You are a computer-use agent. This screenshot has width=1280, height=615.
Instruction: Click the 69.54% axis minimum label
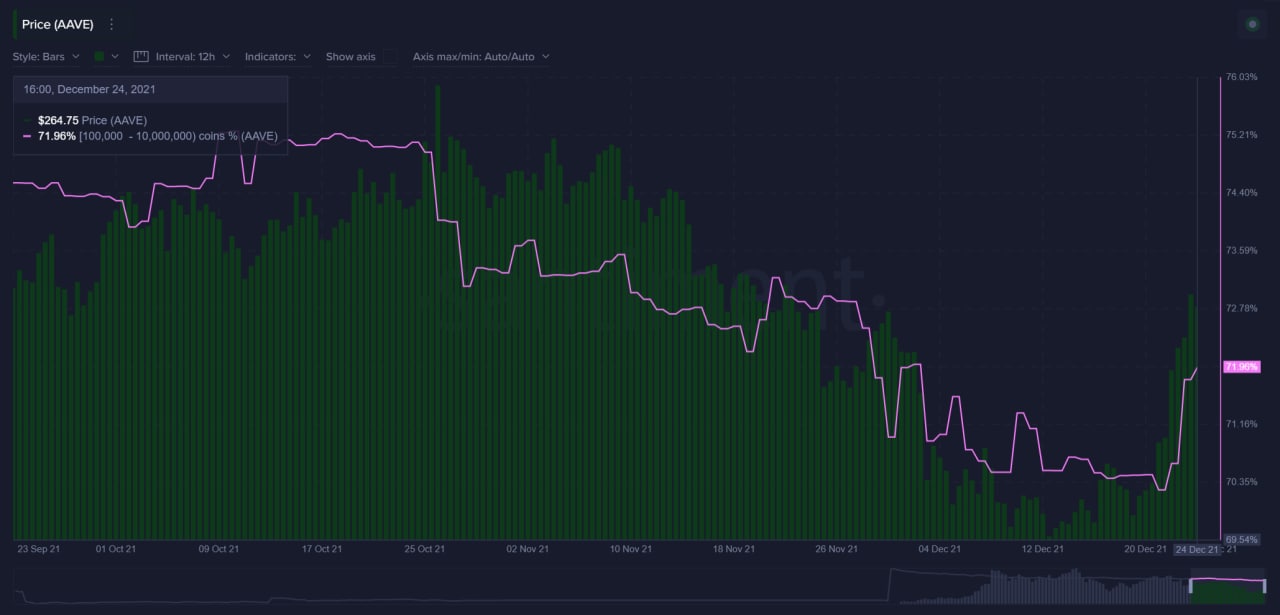point(1241,540)
